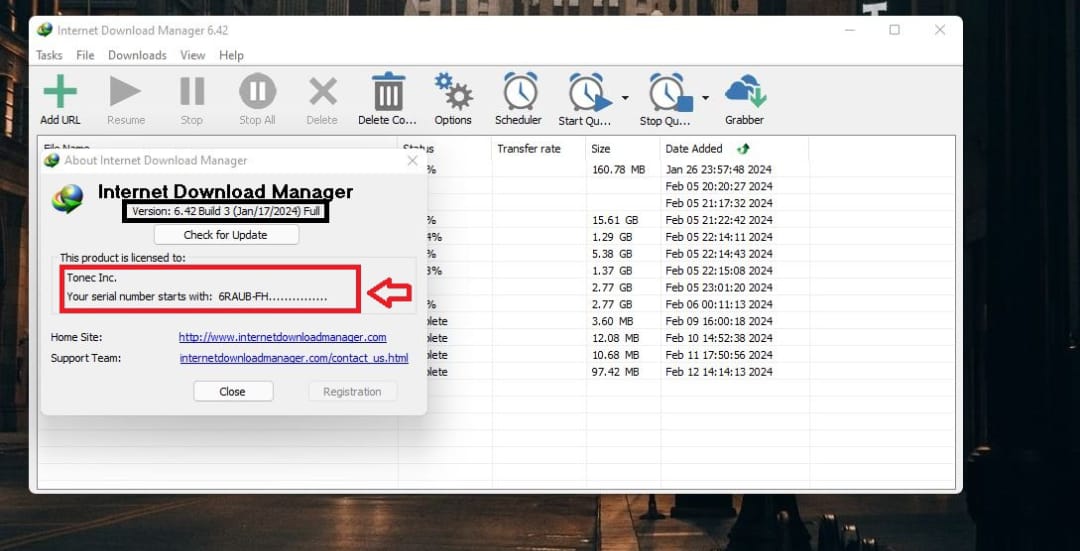Image resolution: width=1080 pixels, height=551 pixels.
Task: Open the Scheduler clock icon
Action: [519, 92]
